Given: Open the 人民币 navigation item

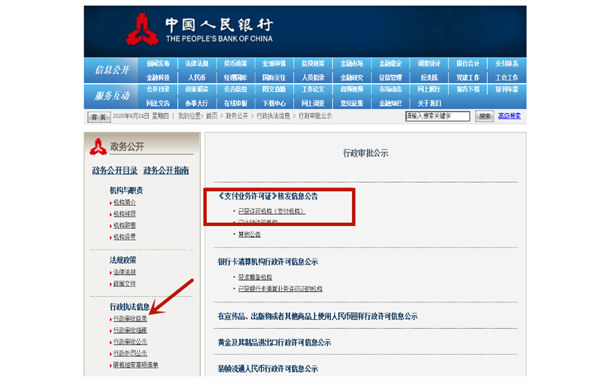Looking at the screenshot, I should coord(197,78).
